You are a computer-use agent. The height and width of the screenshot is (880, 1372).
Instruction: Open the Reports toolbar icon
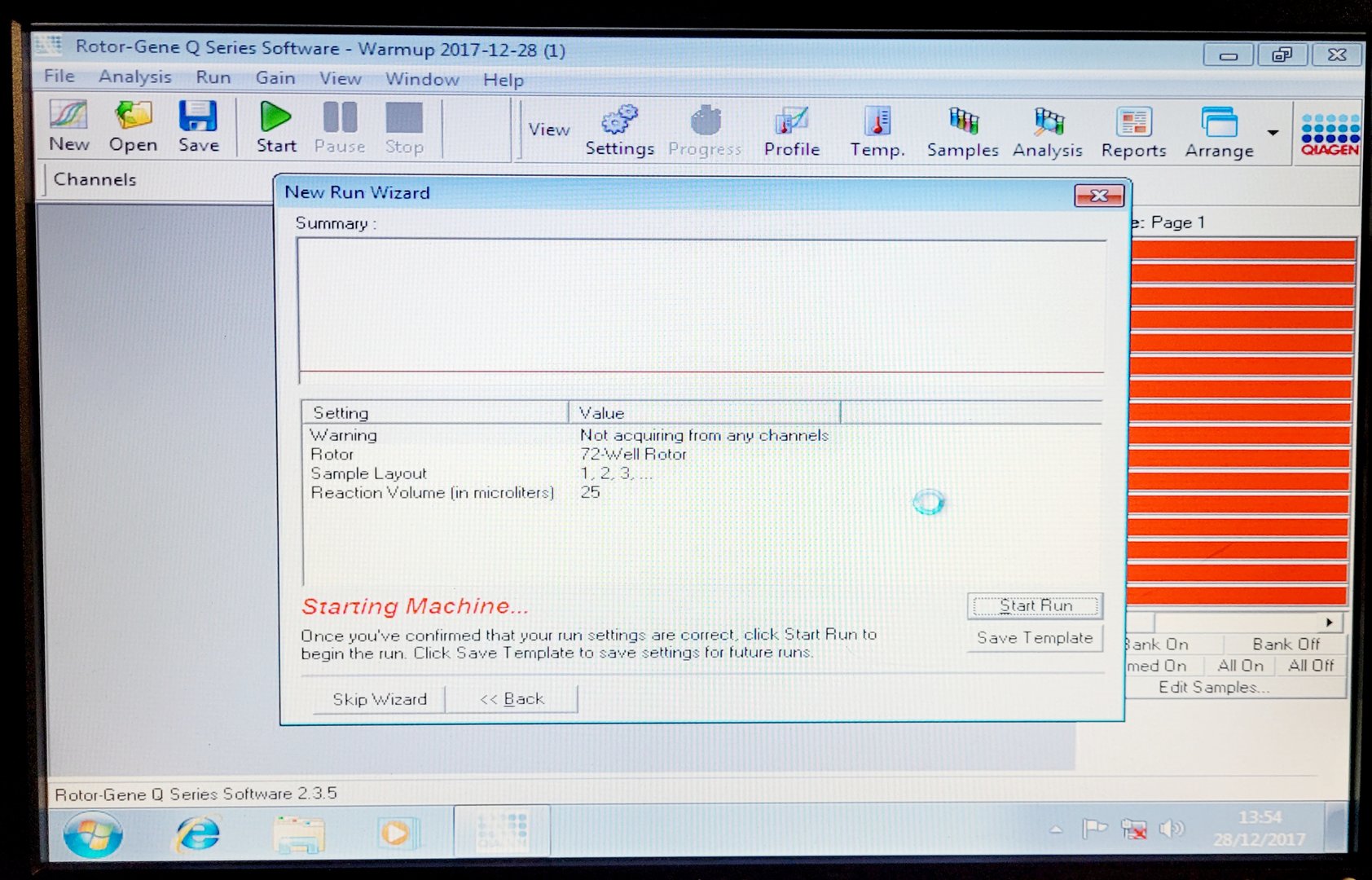[x=1133, y=132]
